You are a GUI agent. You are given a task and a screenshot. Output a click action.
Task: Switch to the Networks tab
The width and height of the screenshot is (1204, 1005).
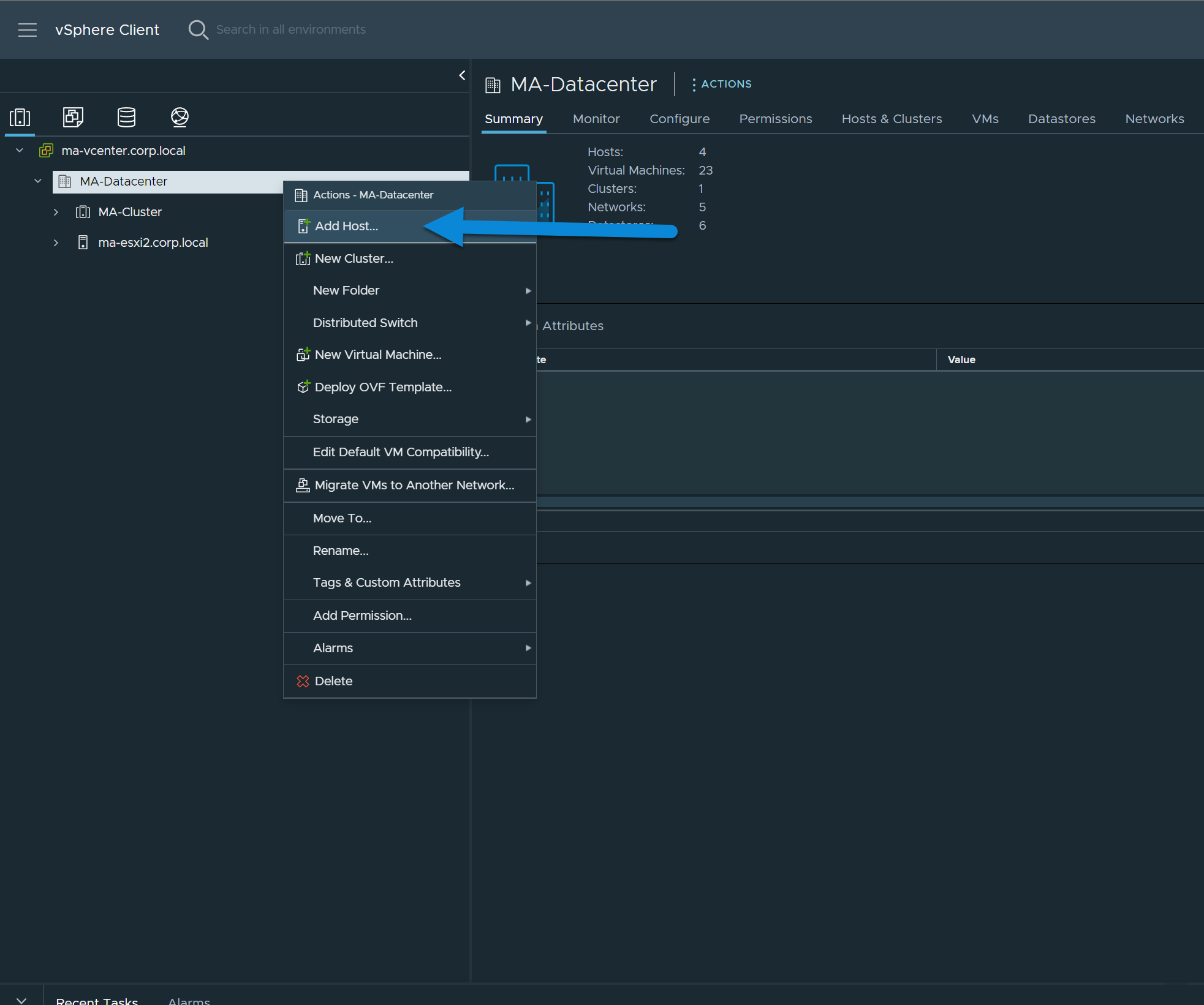pyautogui.click(x=1154, y=119)
